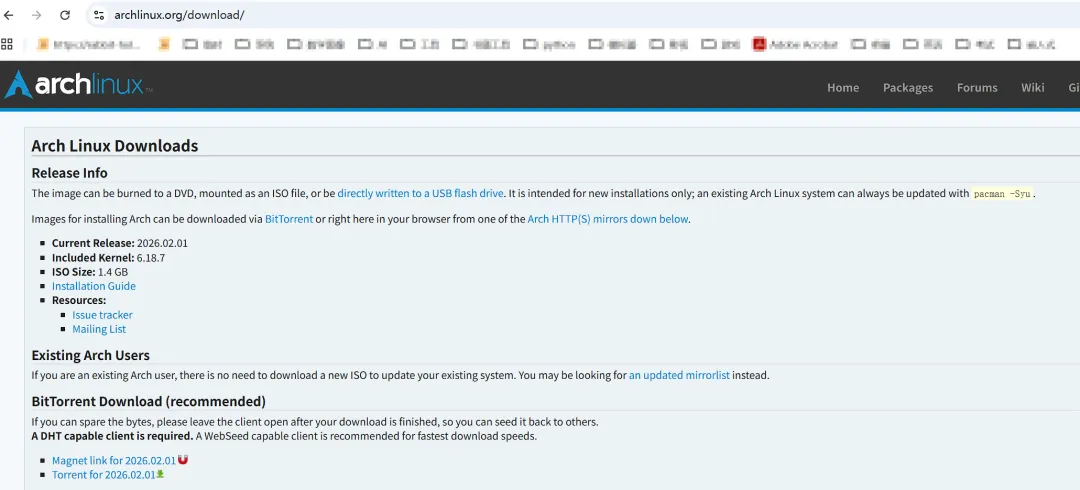
Task: Follow the 'an updated mirrorlist' link
Action: (679, 376)
